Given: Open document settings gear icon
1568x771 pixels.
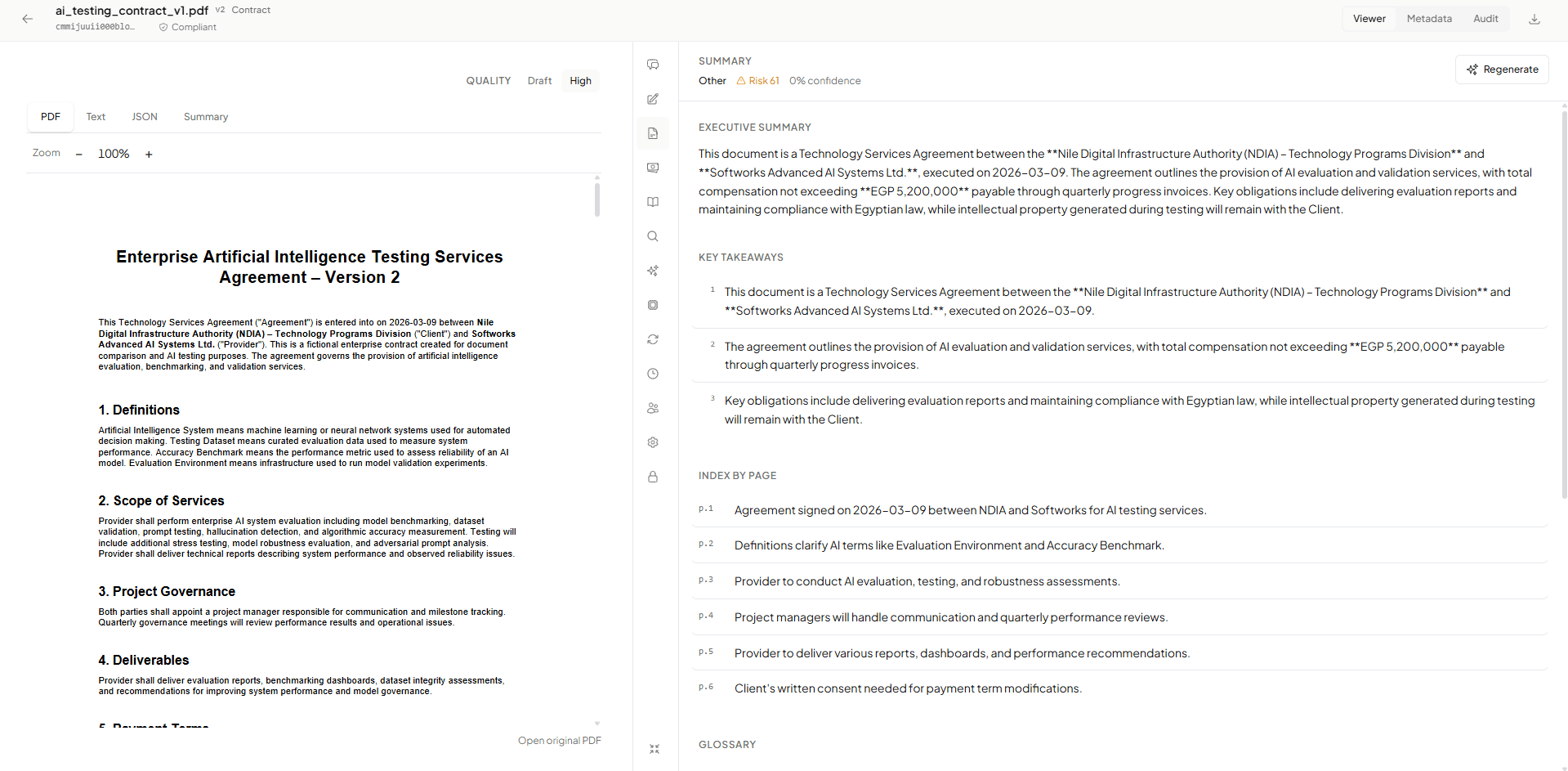Looking at the screenshot, I should point(653,442).
